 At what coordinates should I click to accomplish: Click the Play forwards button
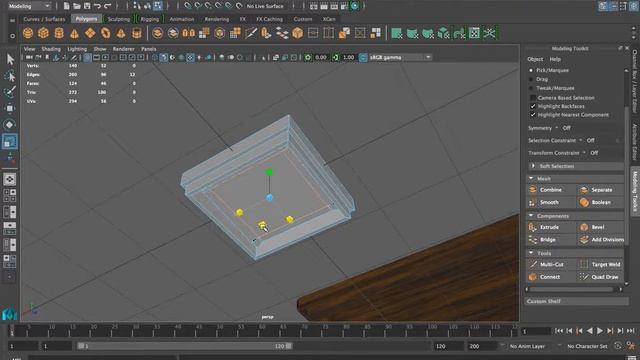(600, 331)
